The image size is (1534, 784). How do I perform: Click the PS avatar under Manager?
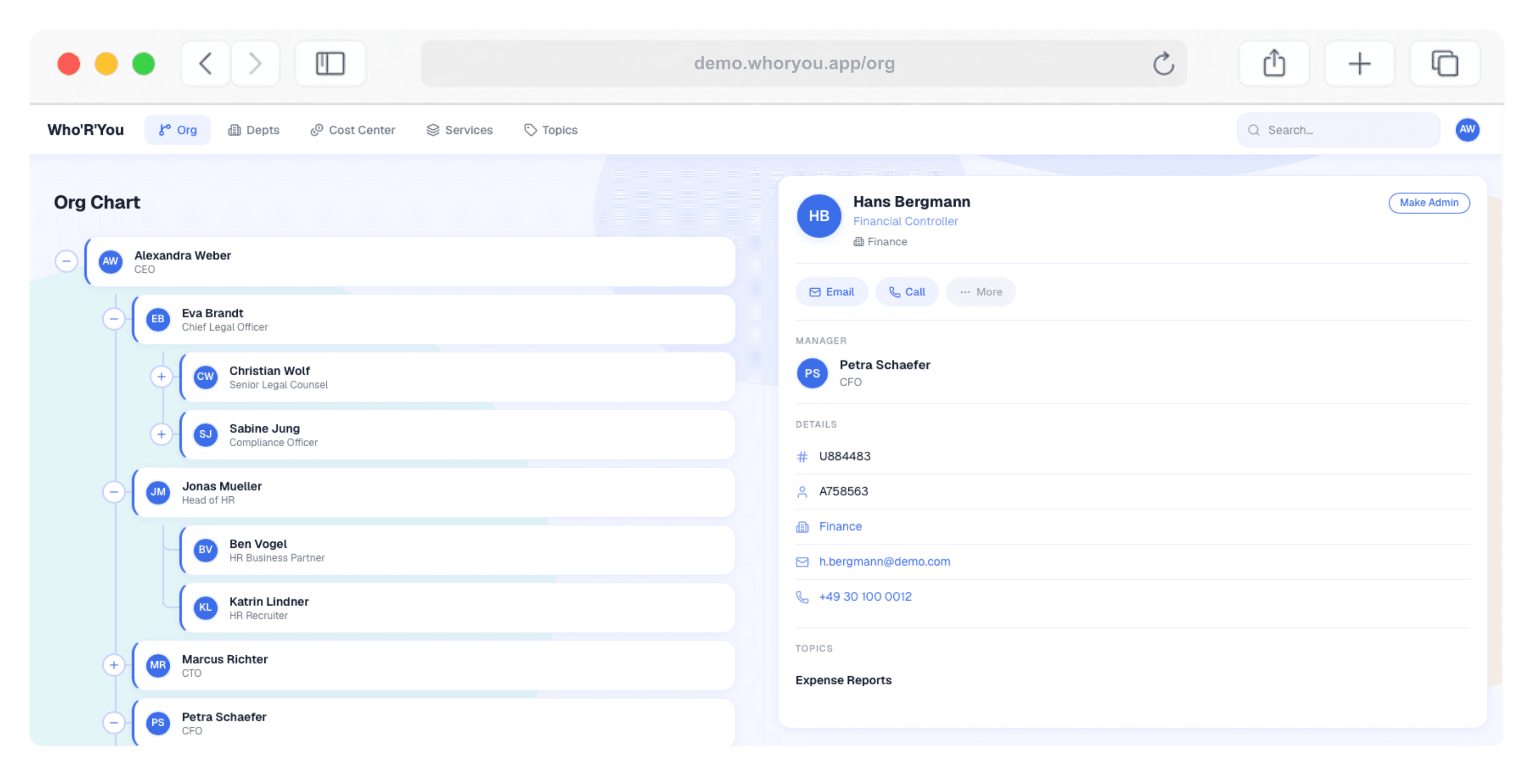pos(813,373)
